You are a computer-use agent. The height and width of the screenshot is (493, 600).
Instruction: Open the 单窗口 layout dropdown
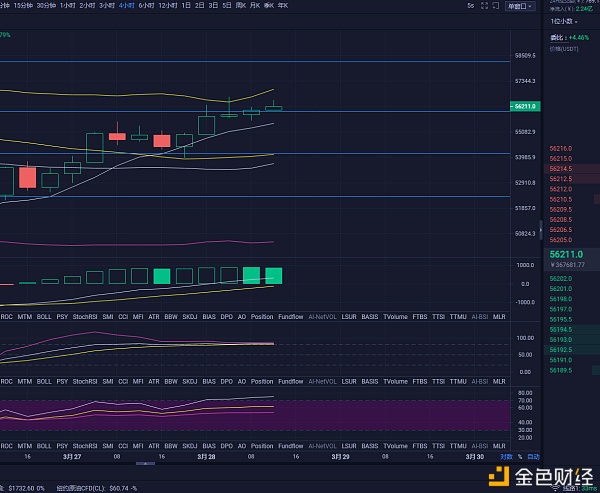tap(517, 6)
